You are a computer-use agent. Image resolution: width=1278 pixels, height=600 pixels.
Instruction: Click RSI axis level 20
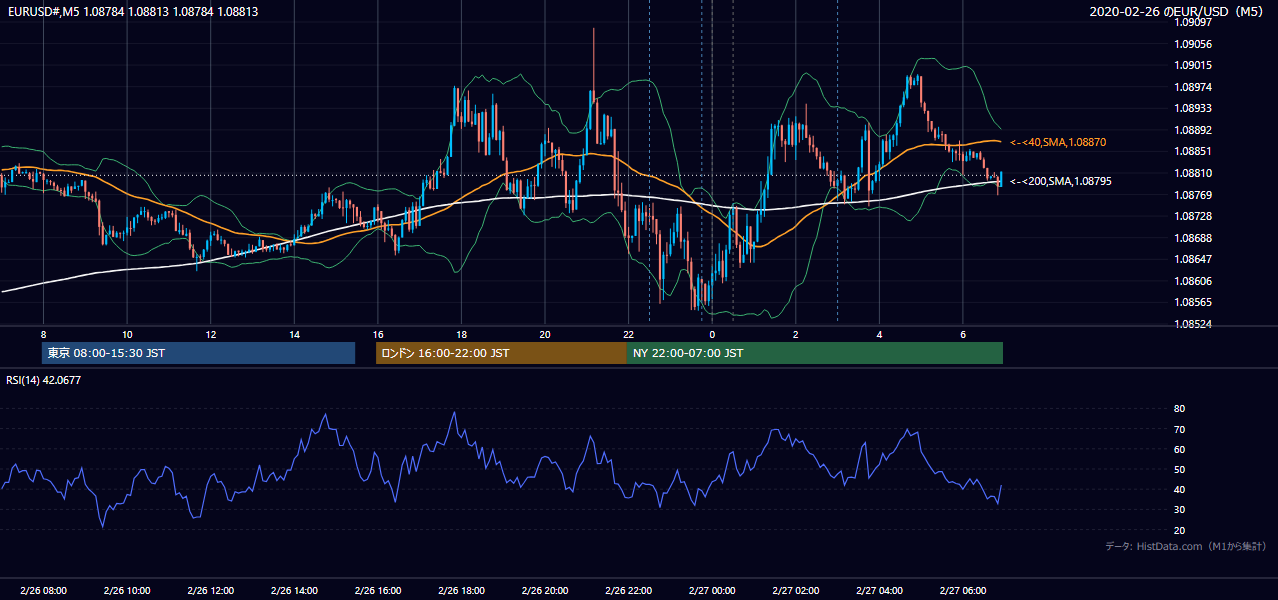[1180, 530]
